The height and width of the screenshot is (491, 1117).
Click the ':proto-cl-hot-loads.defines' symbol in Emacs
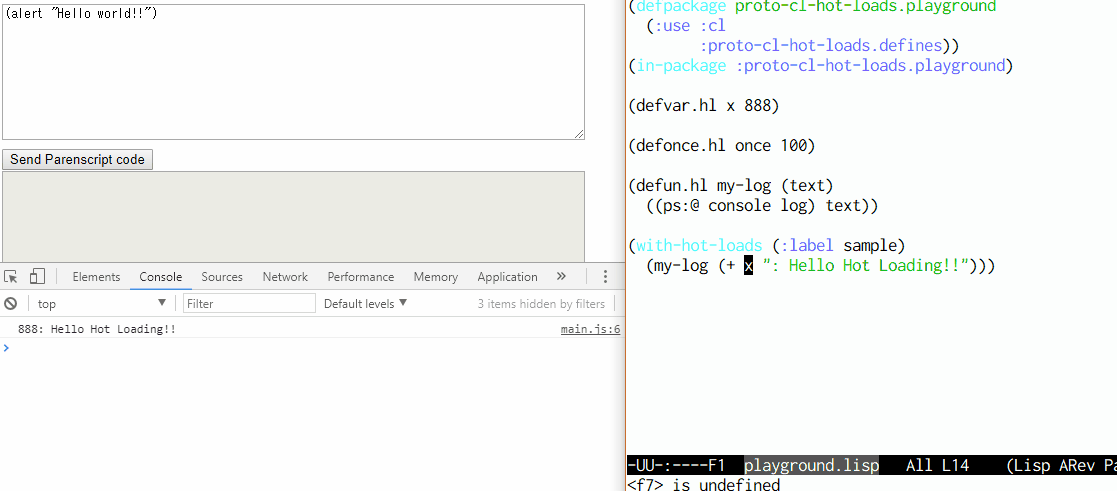pyautogui.click(x=821, y=46)
